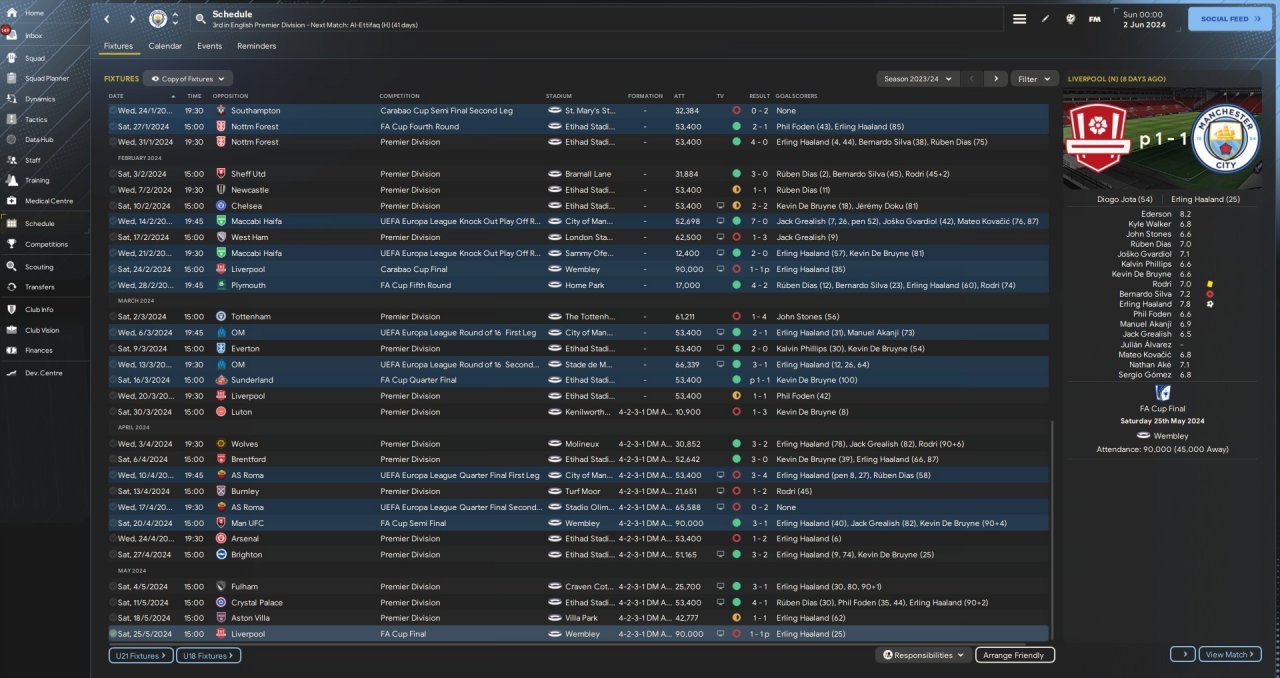
Task: Select the Man UFC FA Cup Semi Final row
Action: 578,523
